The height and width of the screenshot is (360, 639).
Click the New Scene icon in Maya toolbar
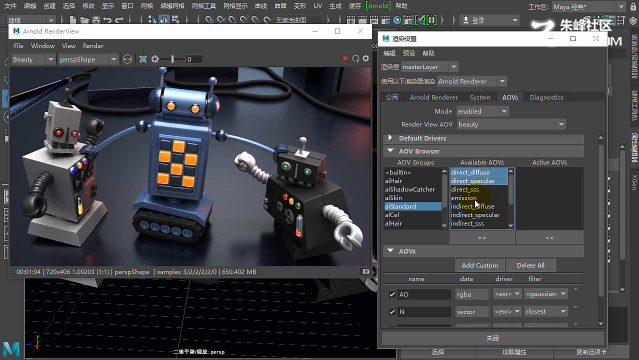point(73,20)
